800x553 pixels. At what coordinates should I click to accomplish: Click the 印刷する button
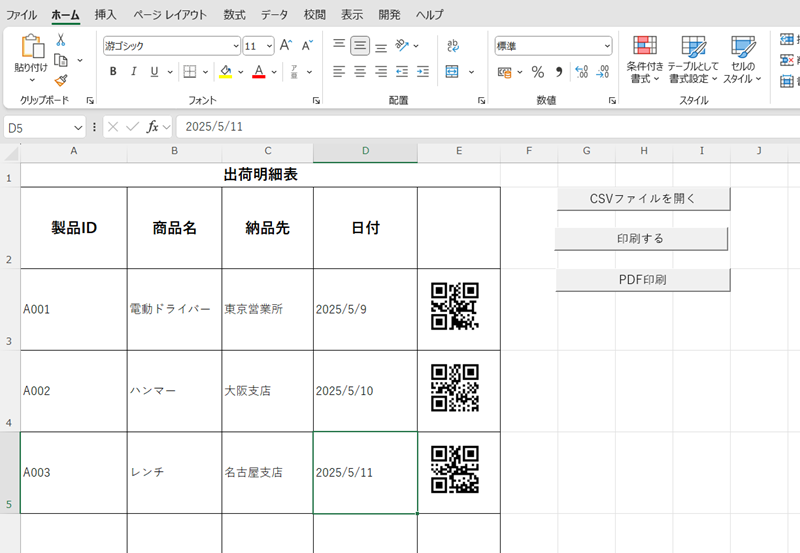pos(641,239)
